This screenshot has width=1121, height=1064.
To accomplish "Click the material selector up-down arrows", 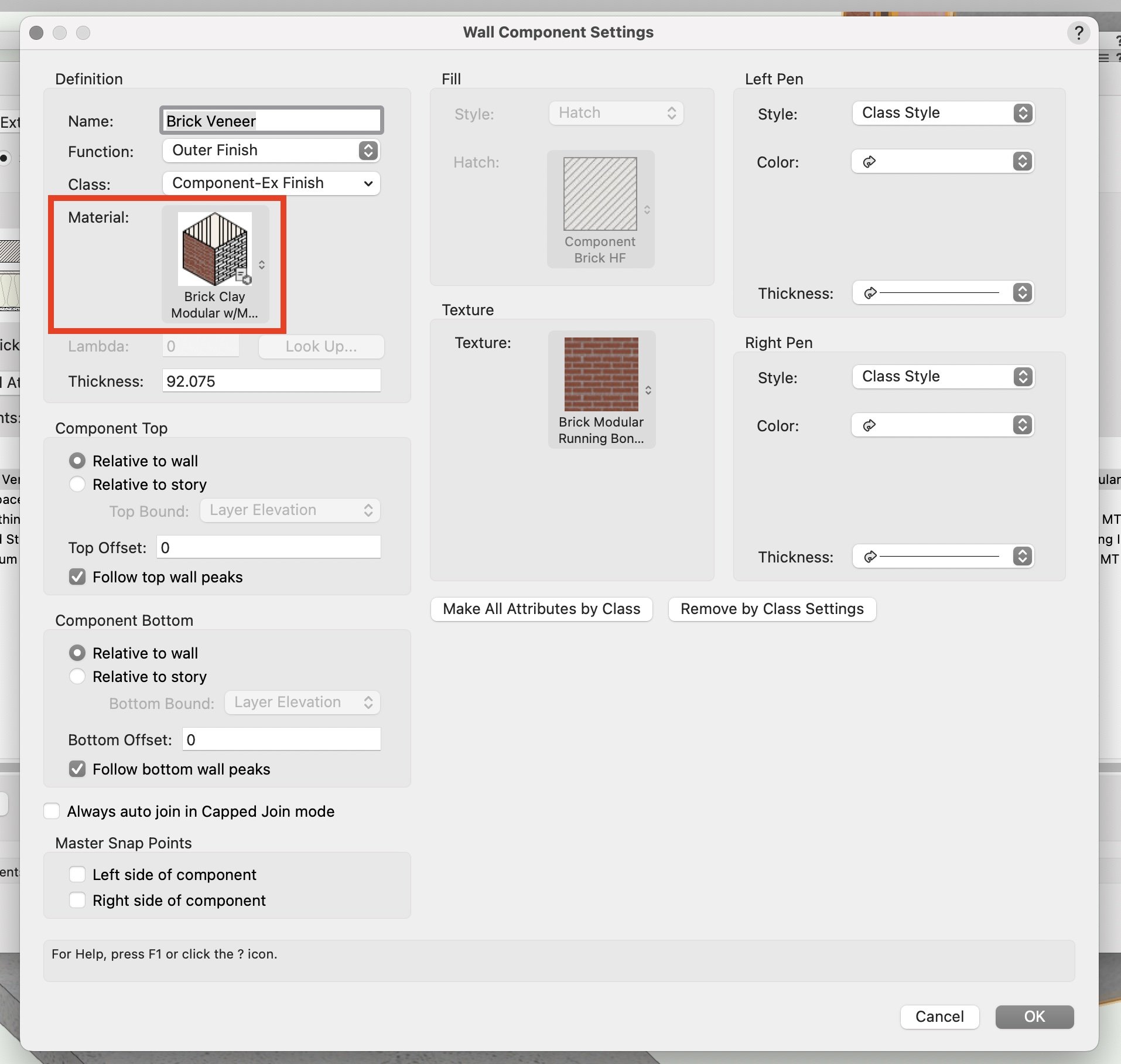I will point(262,265).
